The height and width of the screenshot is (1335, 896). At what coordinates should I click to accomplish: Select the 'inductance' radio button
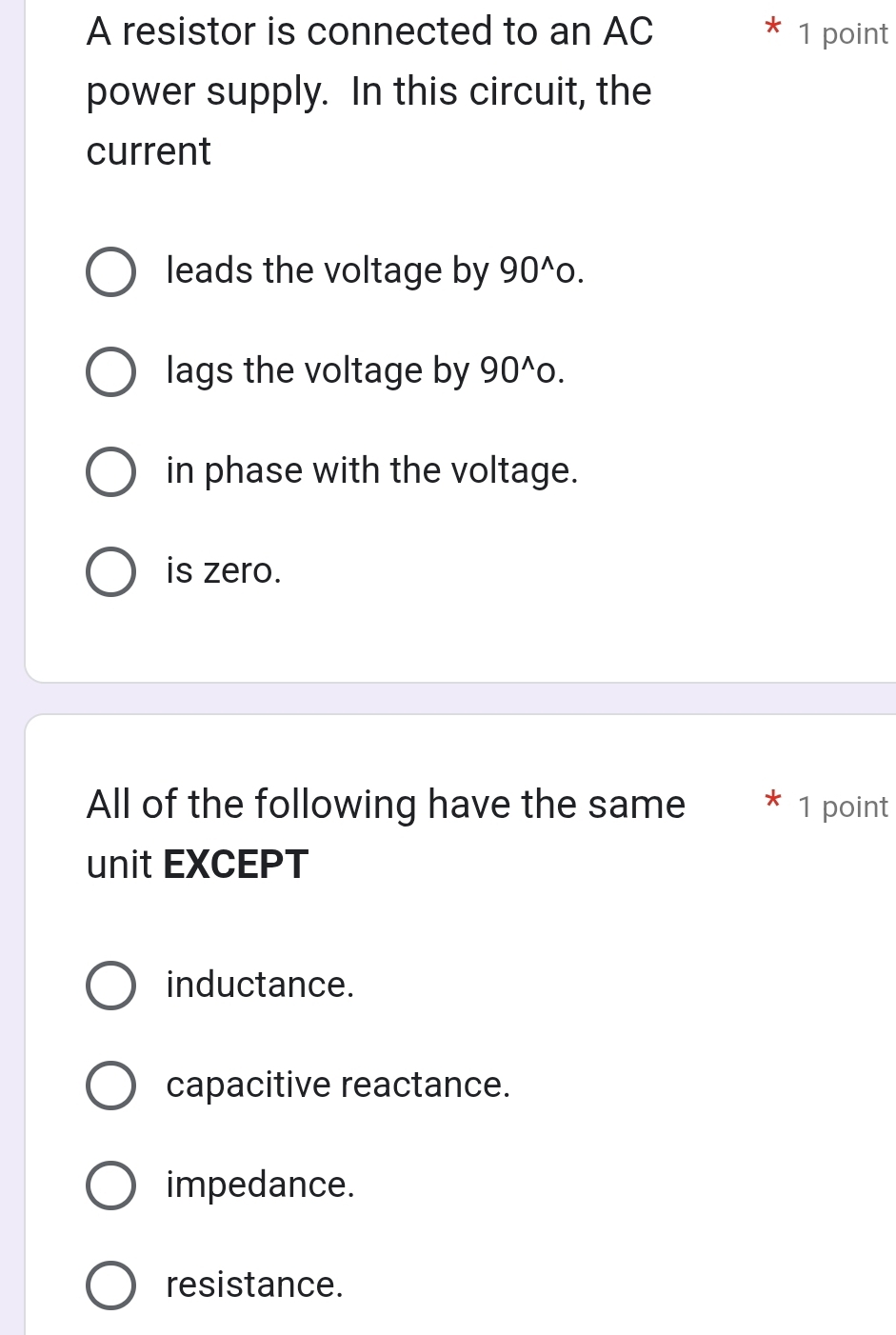pyautogui.click(x=110, y=986)
